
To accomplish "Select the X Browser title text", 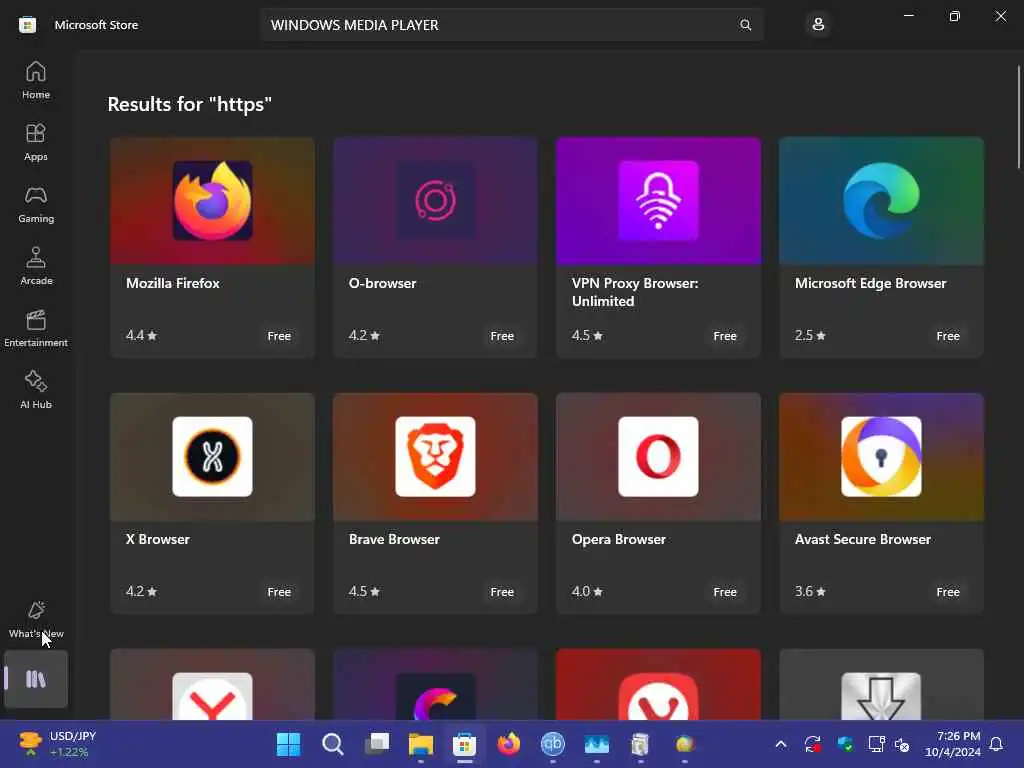I will [158, 539].
